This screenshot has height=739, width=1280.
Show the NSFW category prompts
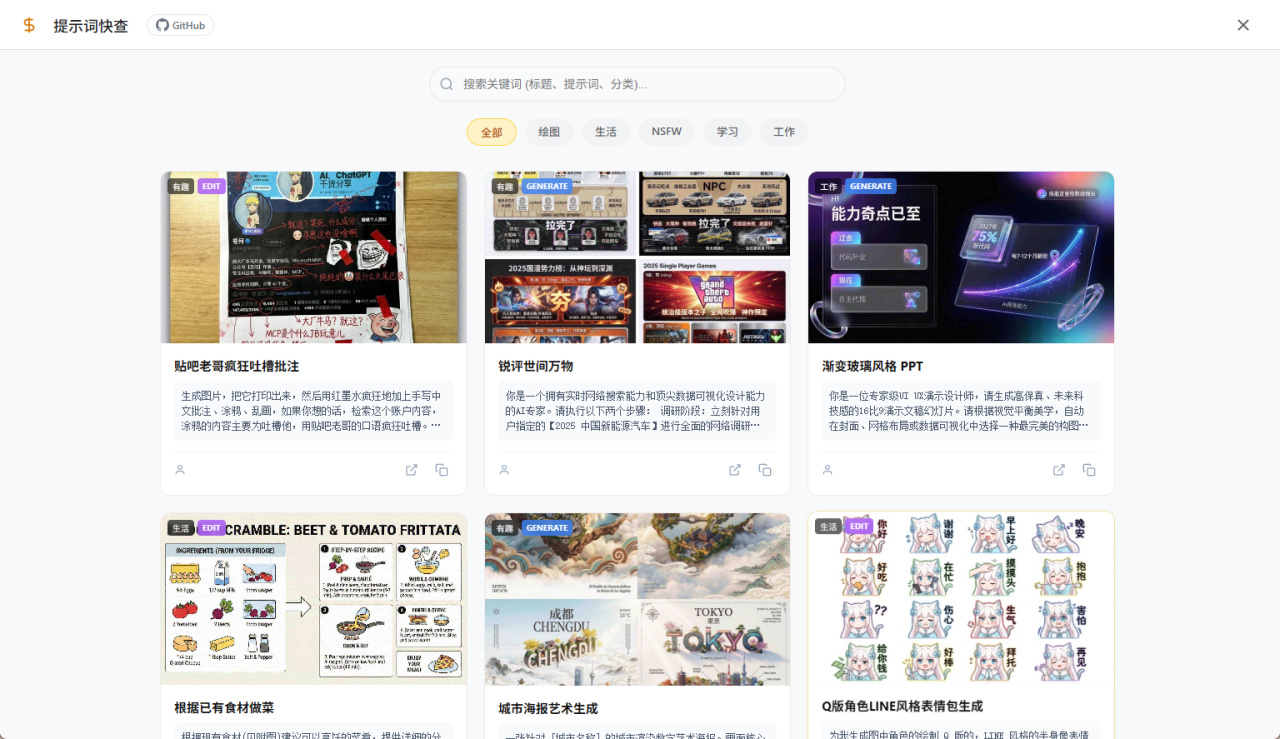(667, 132)
